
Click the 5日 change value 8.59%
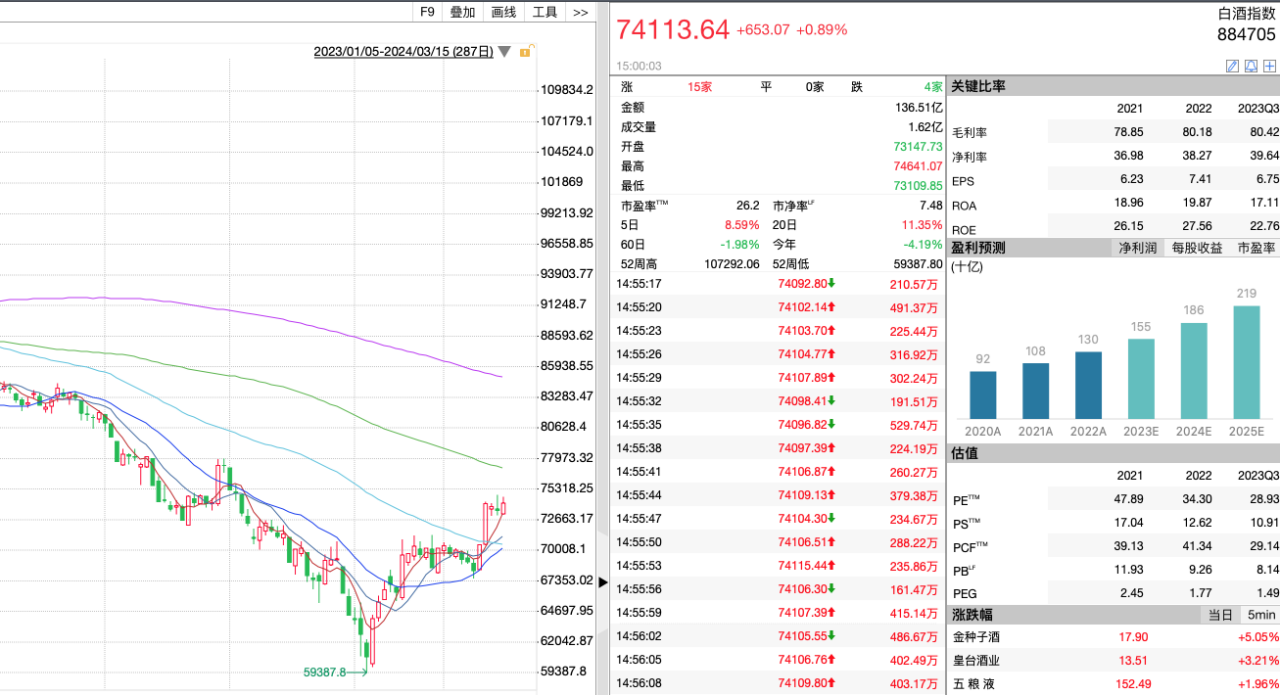[x=743, y=225]
